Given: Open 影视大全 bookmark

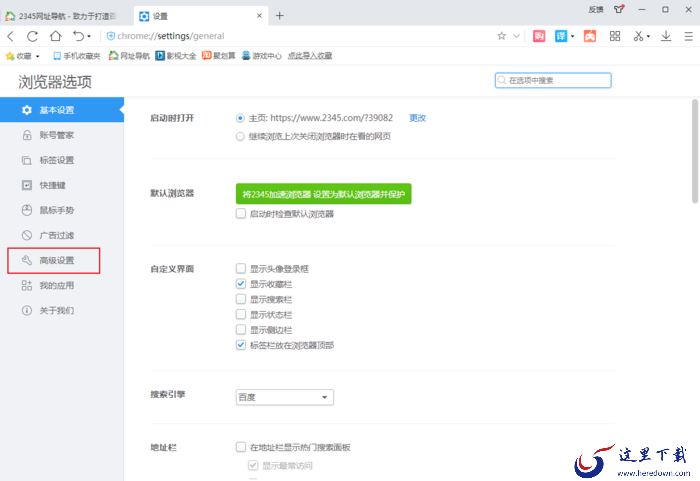Looking at the screenshot, I should coord(175,56).
